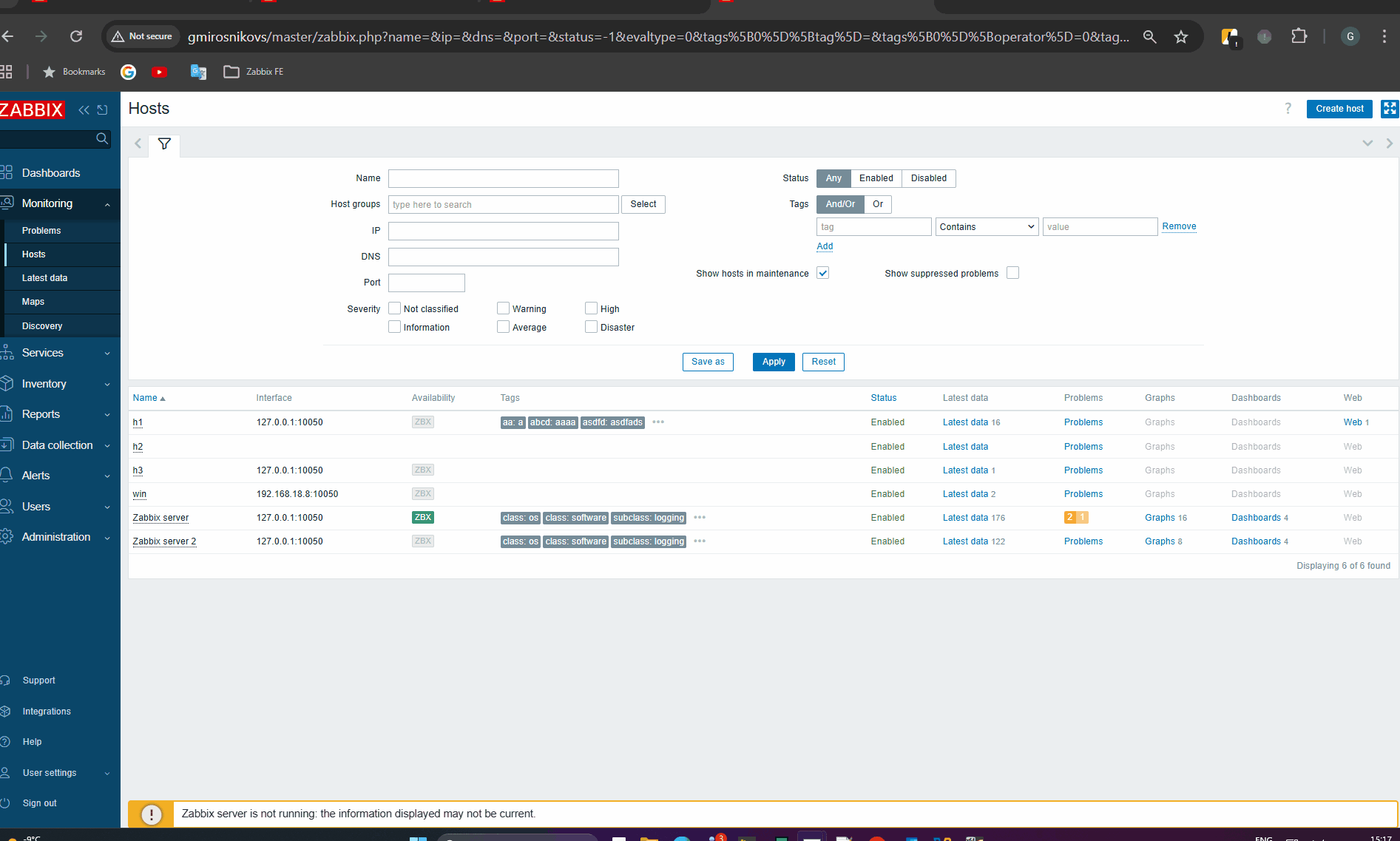Click the Create host button
Screen dimensions: 1400x841
[1339, 109]
